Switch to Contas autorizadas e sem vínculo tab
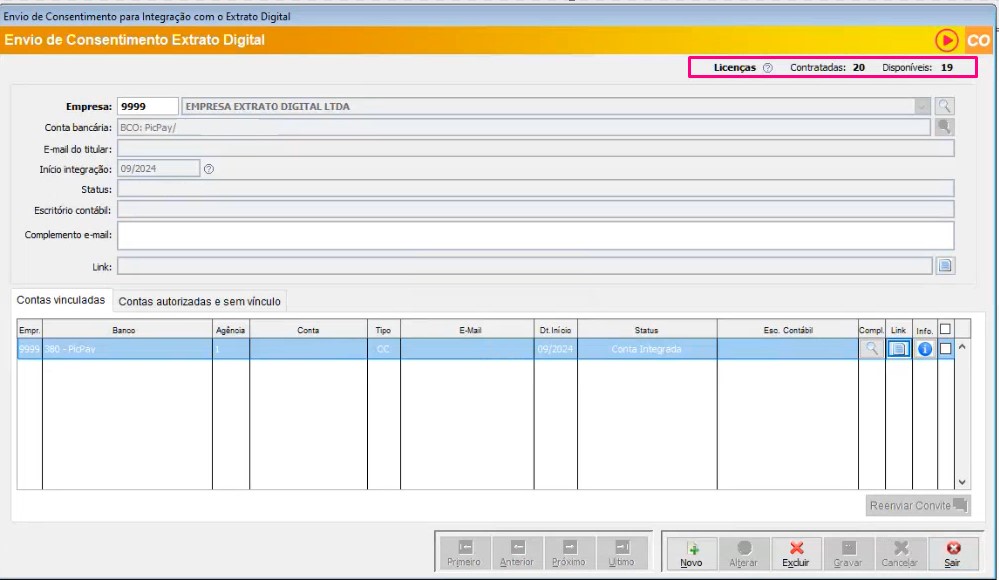999x580 pixels. pos(200,301)
